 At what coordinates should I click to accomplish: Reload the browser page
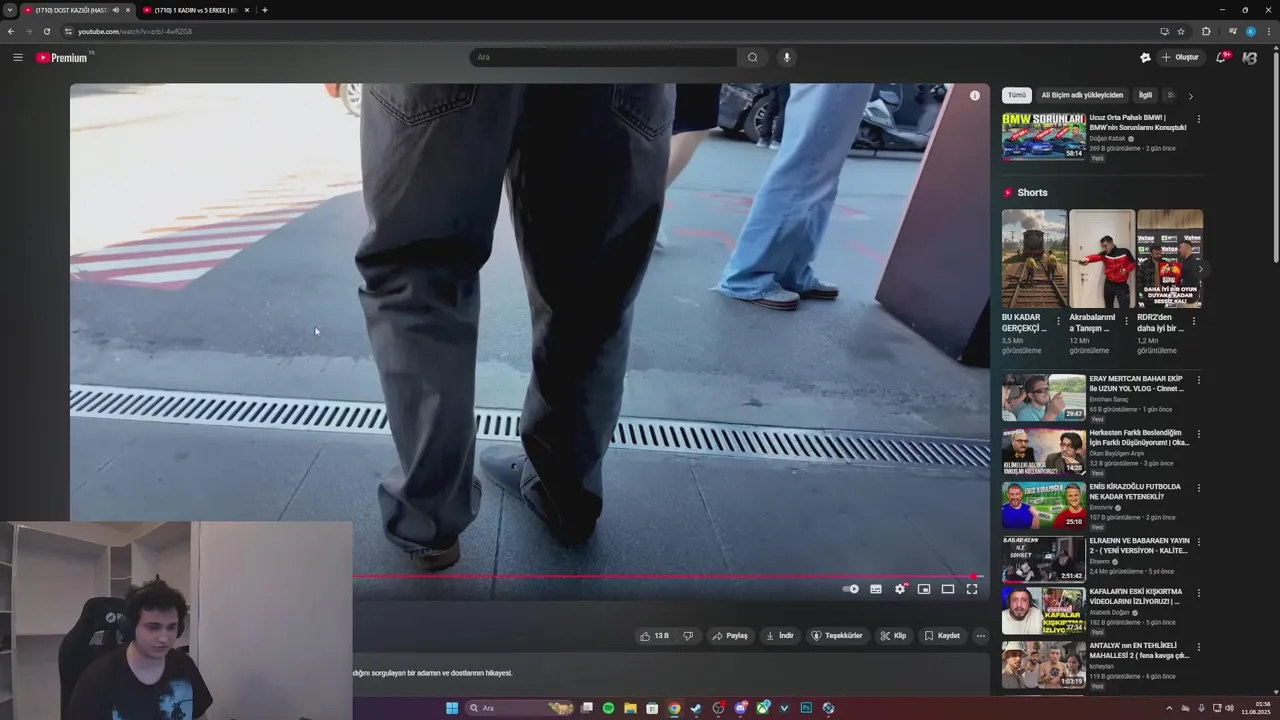point(46,31)
